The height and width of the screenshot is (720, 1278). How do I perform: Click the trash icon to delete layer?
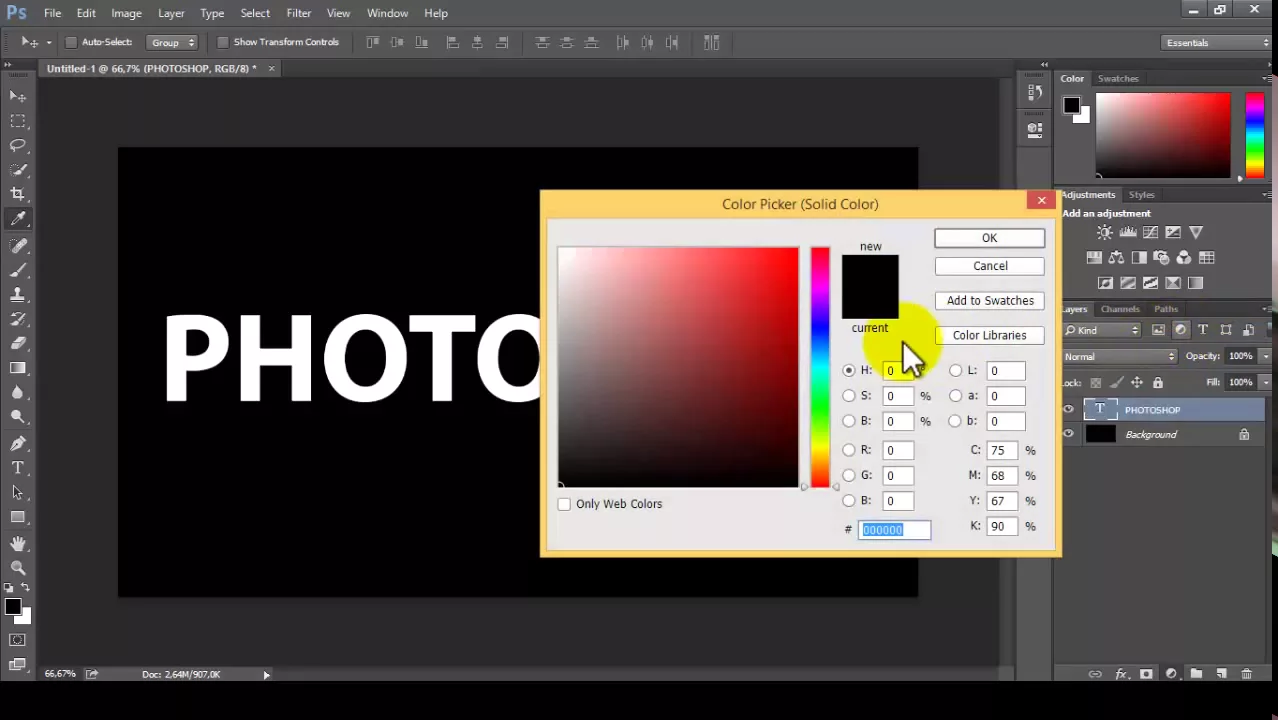point(1247,674)
